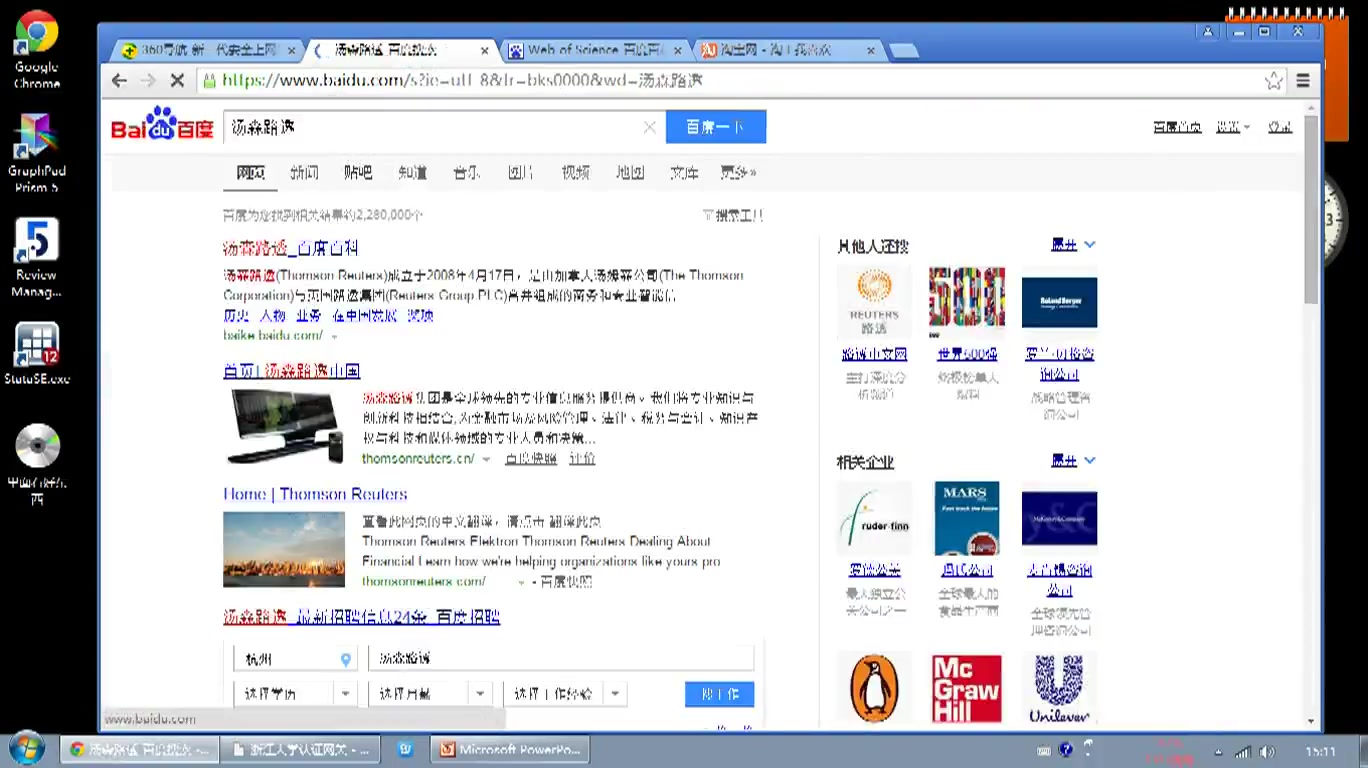Open the browser hamburger menu icon

tap(1303, 81)
